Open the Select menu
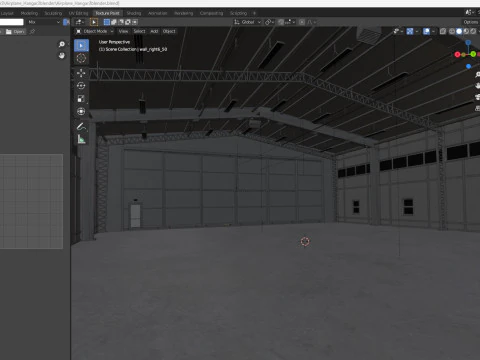 [139, 31]
